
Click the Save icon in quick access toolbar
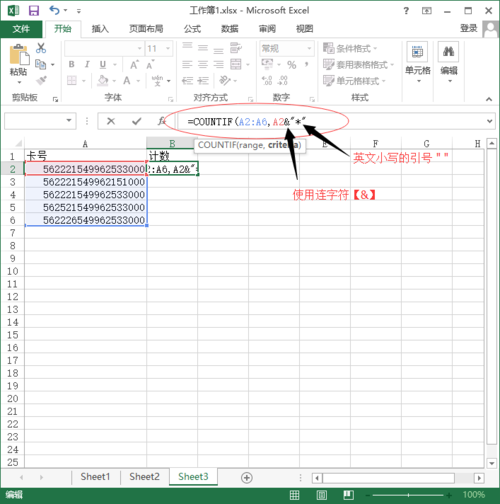pos(34,11)
